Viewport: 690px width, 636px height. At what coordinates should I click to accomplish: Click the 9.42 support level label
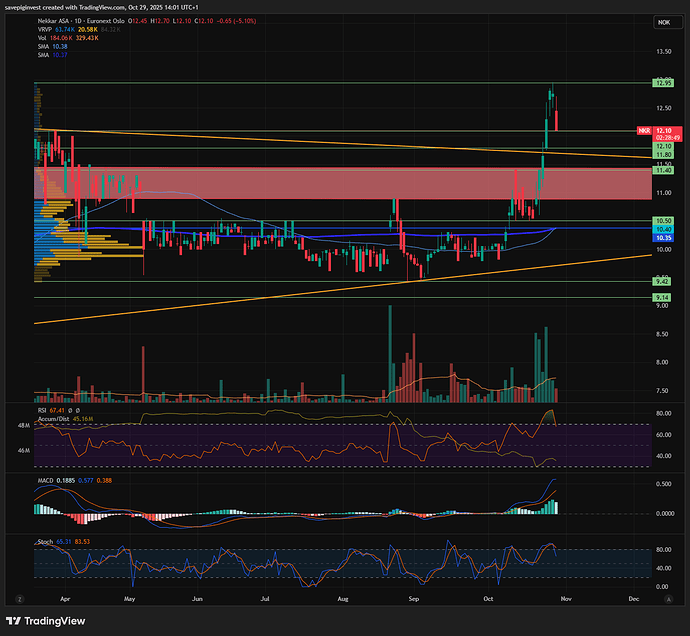point(662,282)
